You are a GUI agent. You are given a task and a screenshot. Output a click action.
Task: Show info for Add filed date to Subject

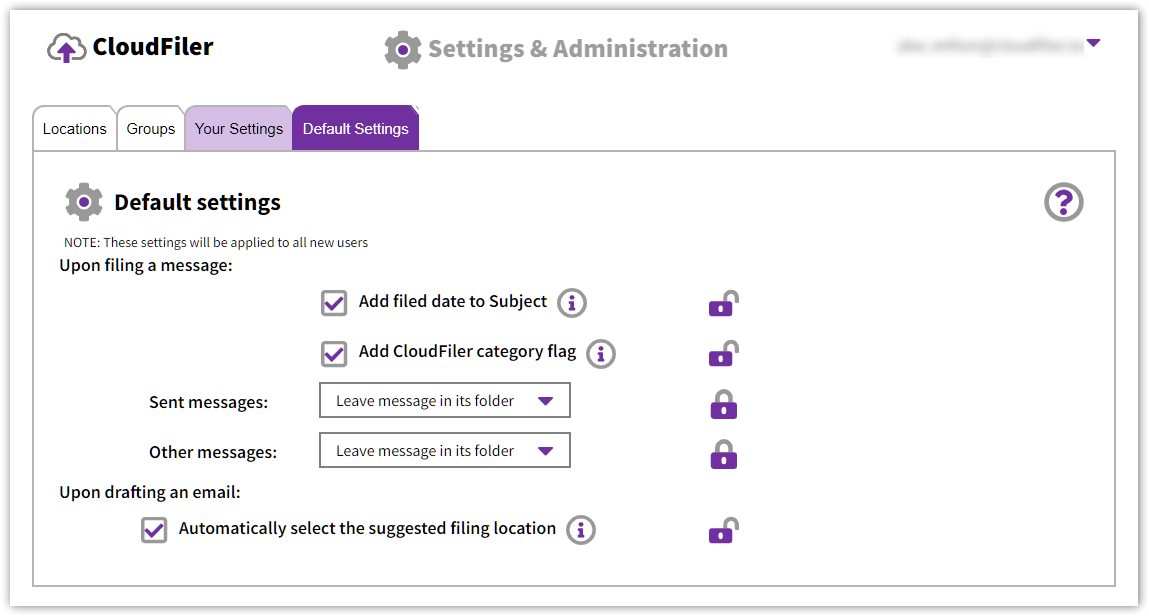pyautogui.click(x=572, y=303)
